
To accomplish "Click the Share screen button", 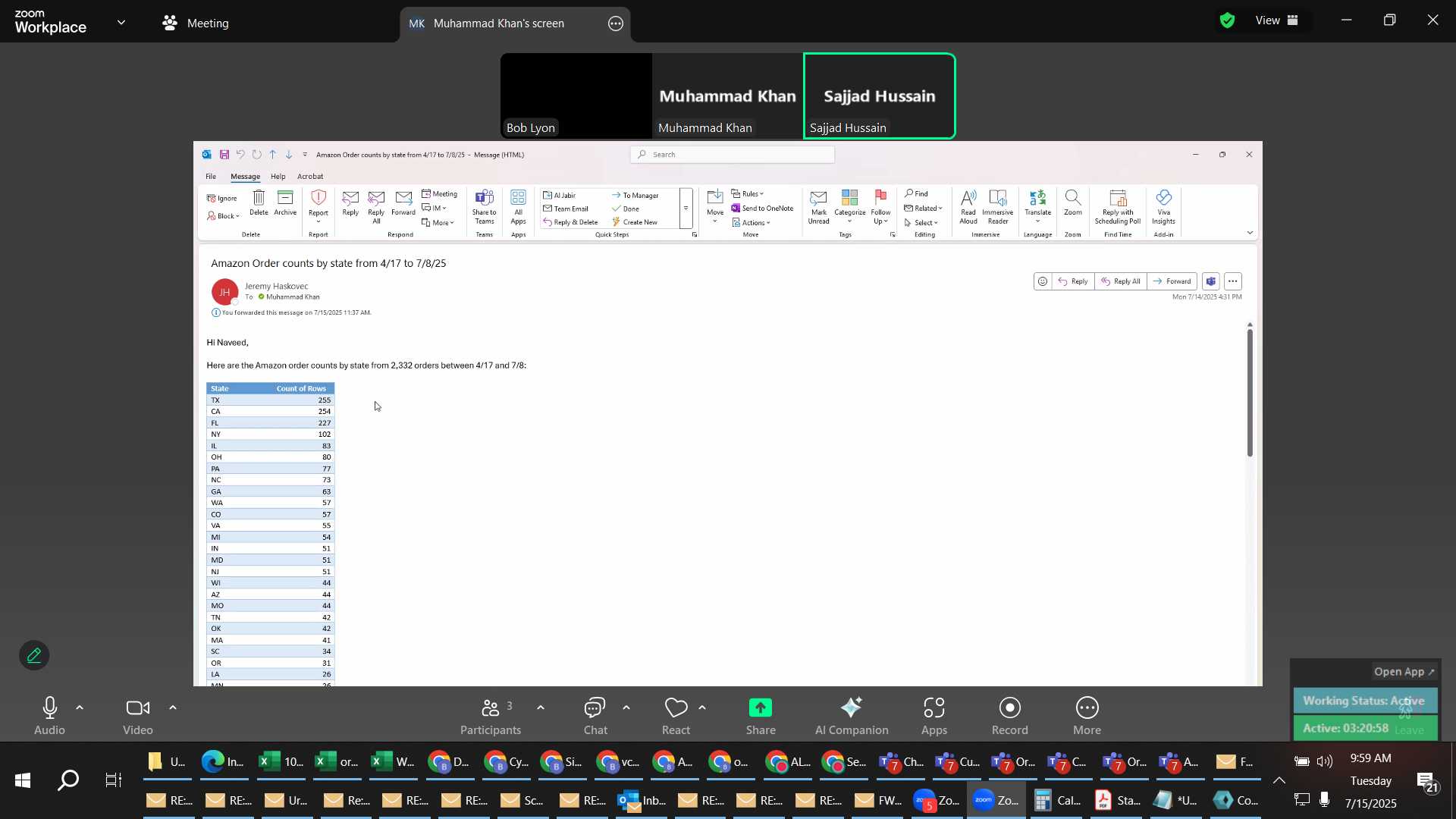I will 761,717.
